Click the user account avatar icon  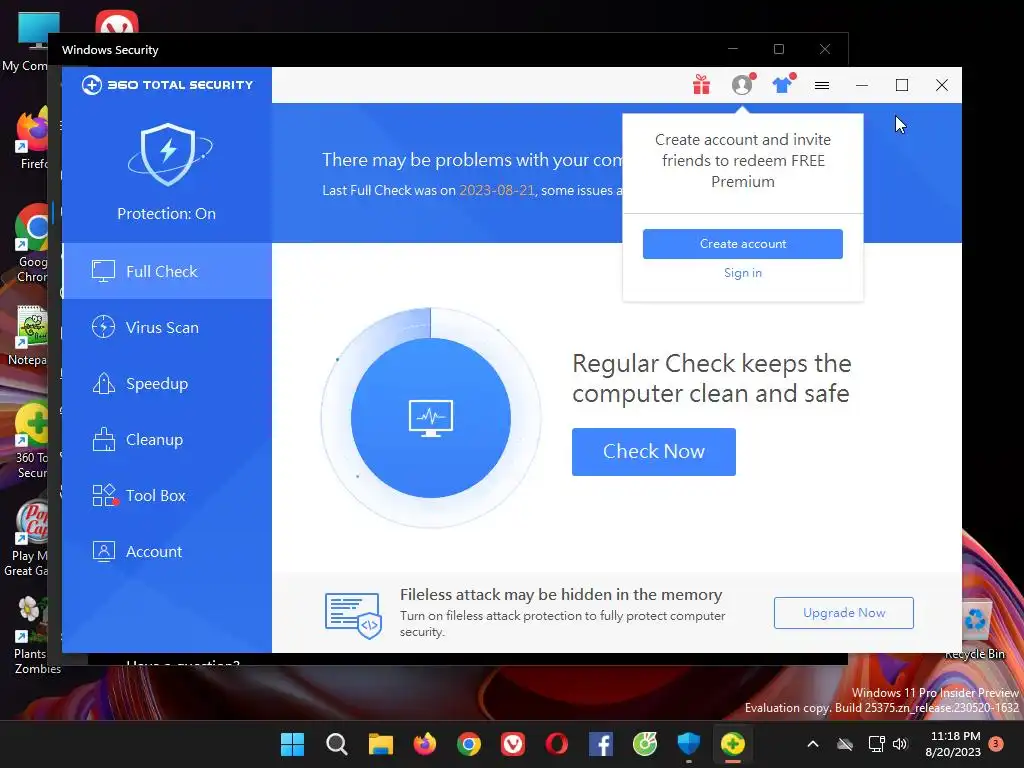pyautogui.click(x=742, y=85)
